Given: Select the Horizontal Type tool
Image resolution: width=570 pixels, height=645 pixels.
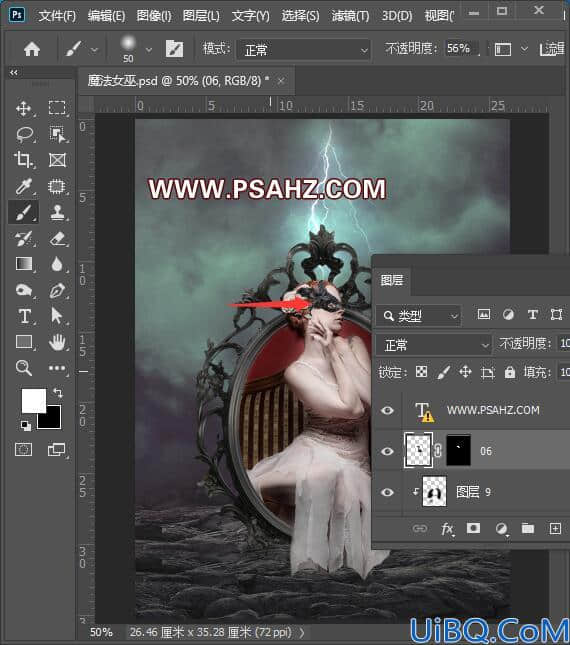Looking at the screenshot, I should (x=25, y=316).
